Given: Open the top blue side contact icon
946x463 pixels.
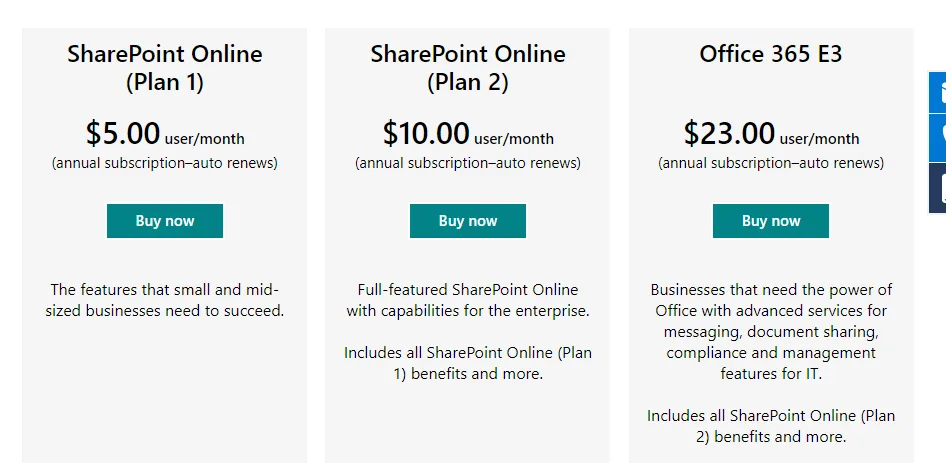Looking at the screenshot, I should tap(938, 92).
